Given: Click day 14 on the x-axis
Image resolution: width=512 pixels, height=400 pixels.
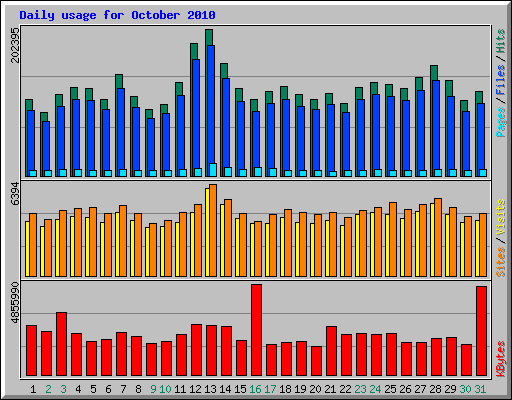Looking at the screenshot, I should pyautogui.click(x=225, y=389).
